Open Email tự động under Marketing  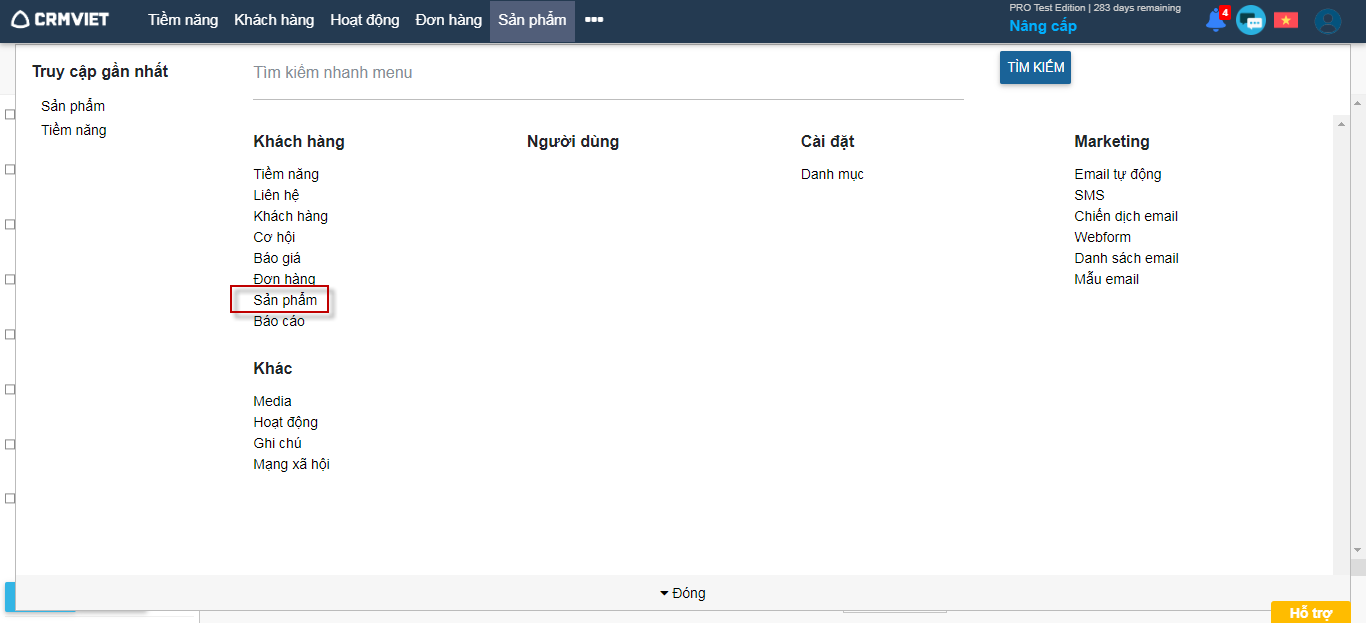[x=1117, y=174]
